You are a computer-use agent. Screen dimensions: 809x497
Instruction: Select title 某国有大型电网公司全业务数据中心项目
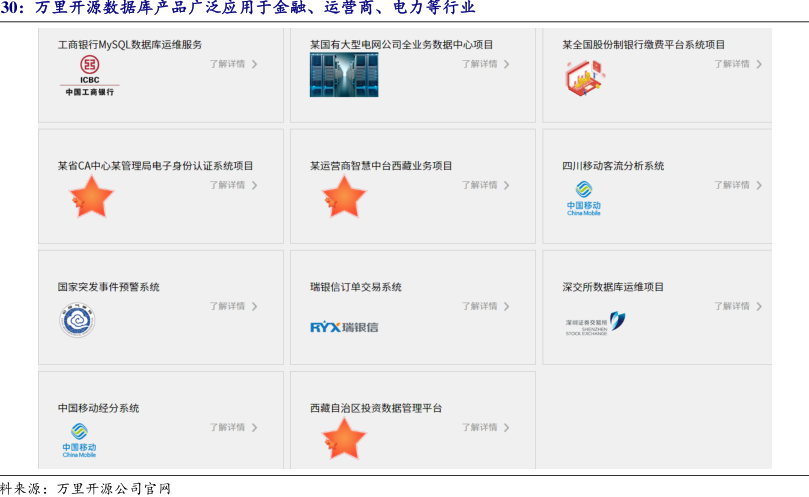(x=401, y=45)
